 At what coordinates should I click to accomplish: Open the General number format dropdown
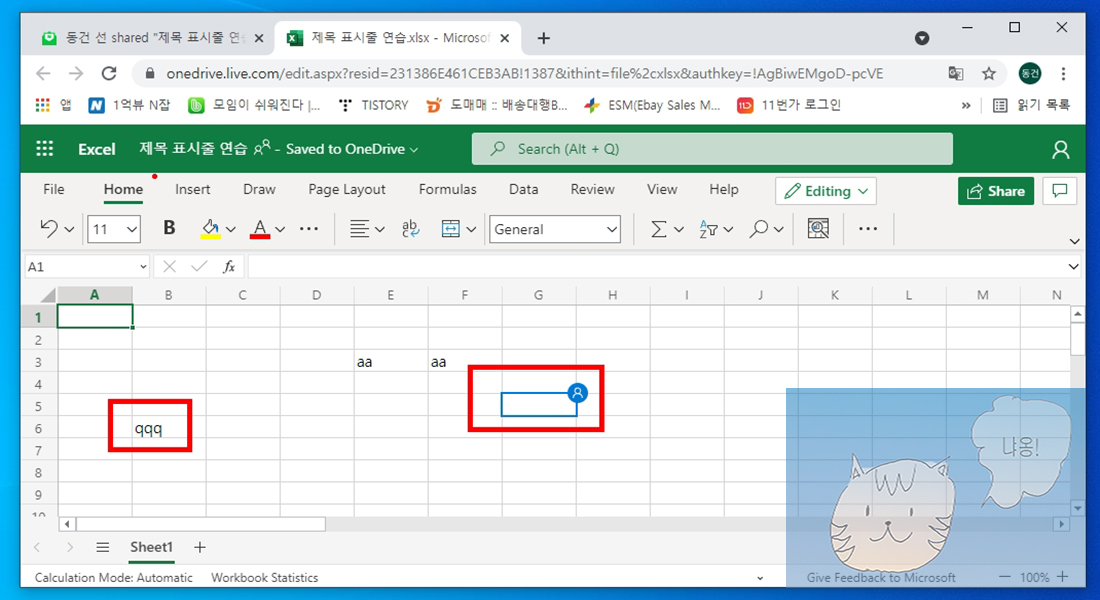coord(555,229)
